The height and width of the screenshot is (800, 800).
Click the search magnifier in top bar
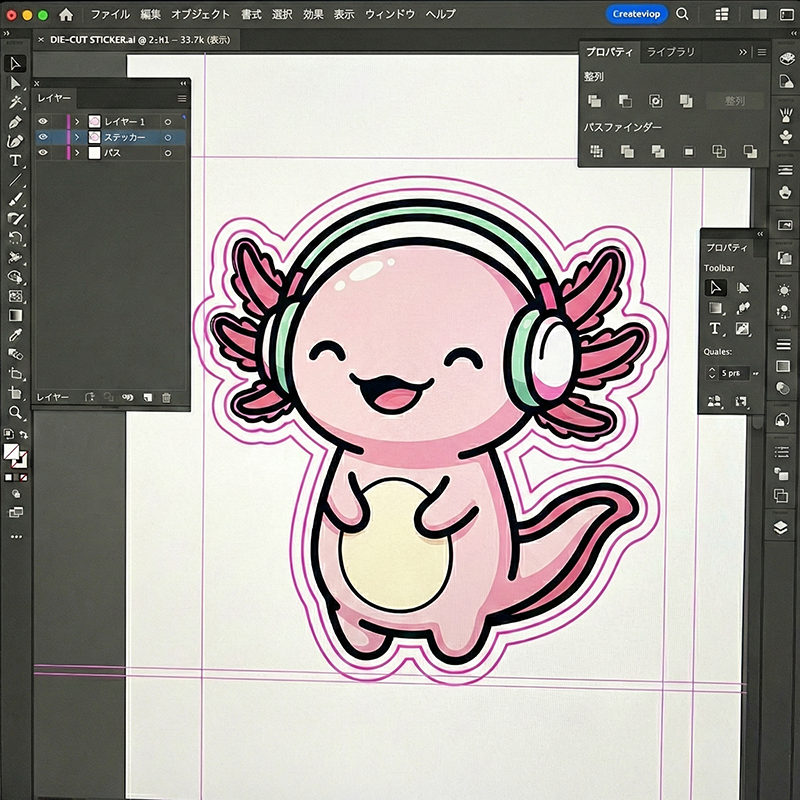point(682,15)
